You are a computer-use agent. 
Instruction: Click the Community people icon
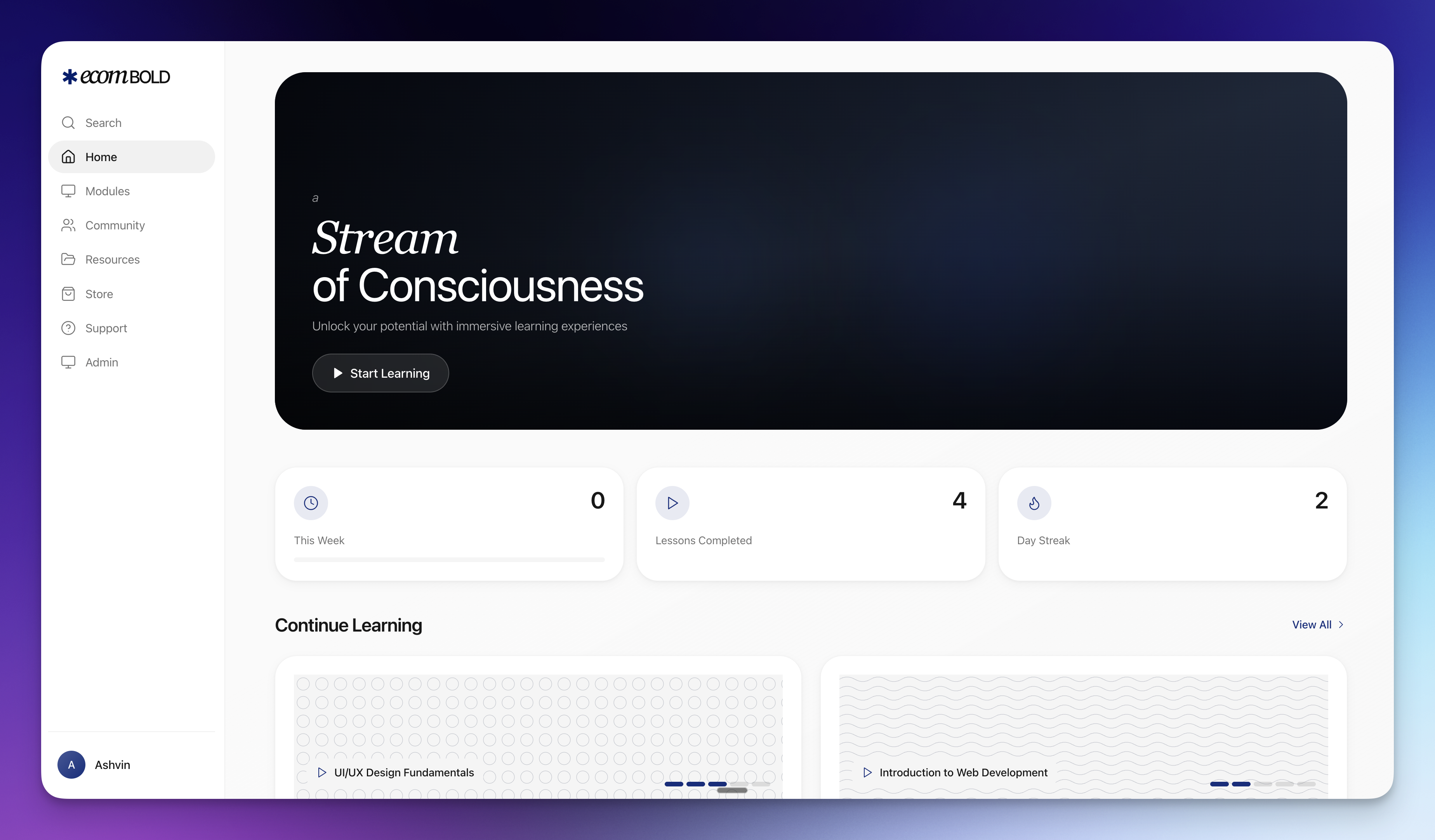click(68, 225)
